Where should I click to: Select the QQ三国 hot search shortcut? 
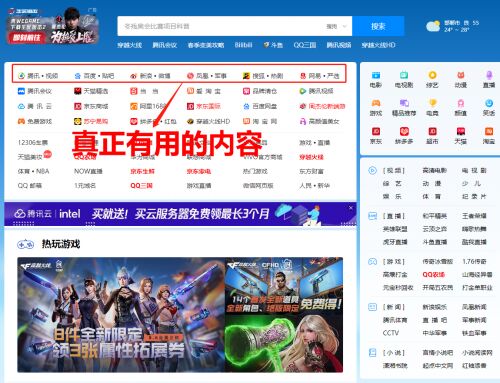(x=305, y=45)
